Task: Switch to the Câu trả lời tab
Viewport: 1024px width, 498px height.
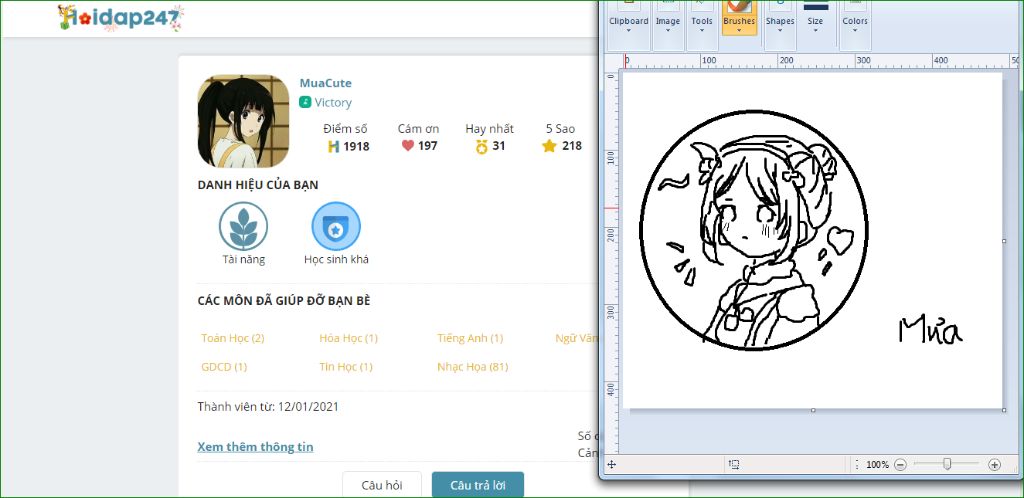Action: 478,486
